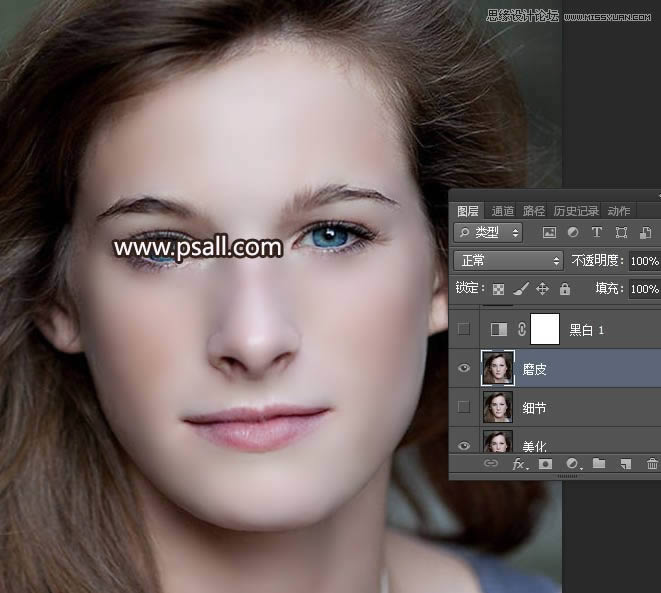Viewport: 661px width, 593px height.
Task: Click the type layer filter icon
Action: click(597, 232)
